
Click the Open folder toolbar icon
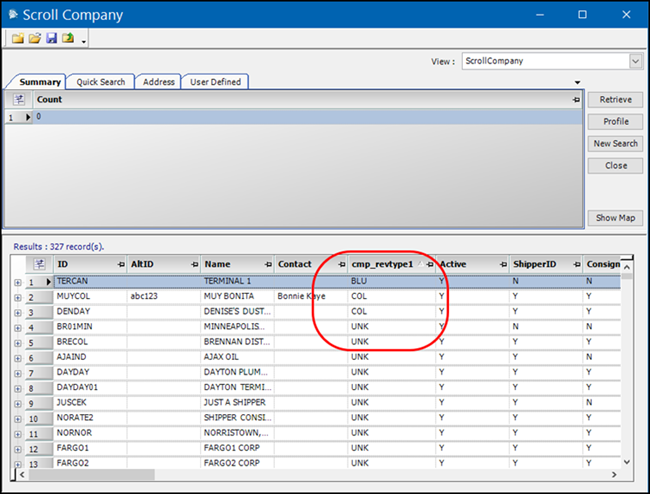tap(34, 38)
